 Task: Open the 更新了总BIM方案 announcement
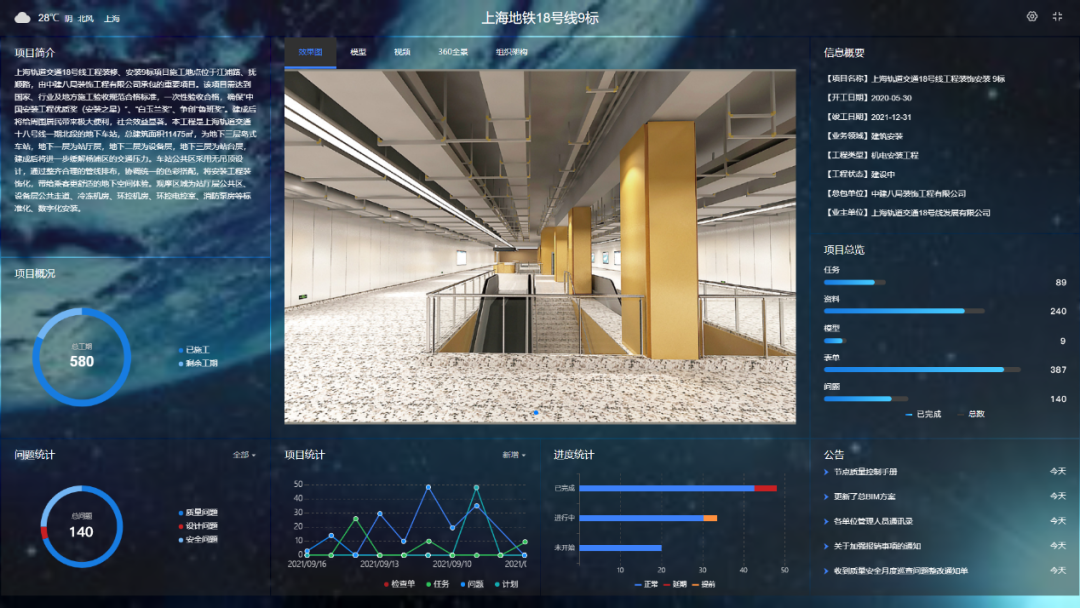click(866, 496)
